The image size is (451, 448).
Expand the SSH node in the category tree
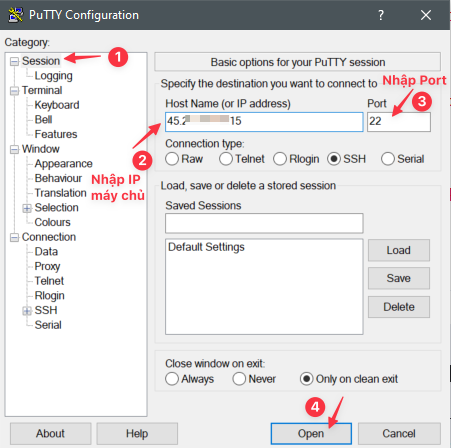[27, 311]
